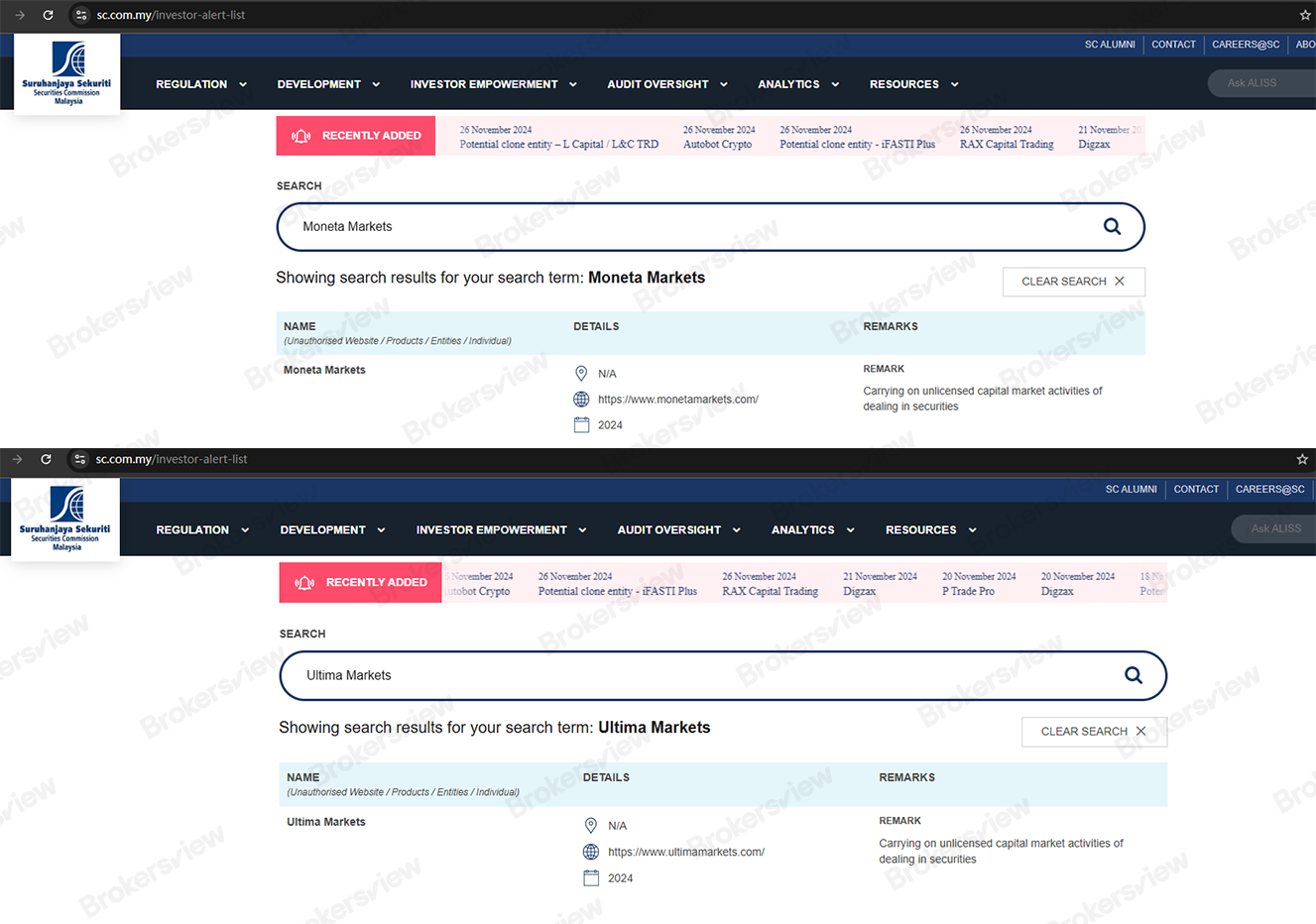Expand the Regulation dropdown on the Moneta Markets page
Screen dimensions: 1316x924
coord(201,84)
